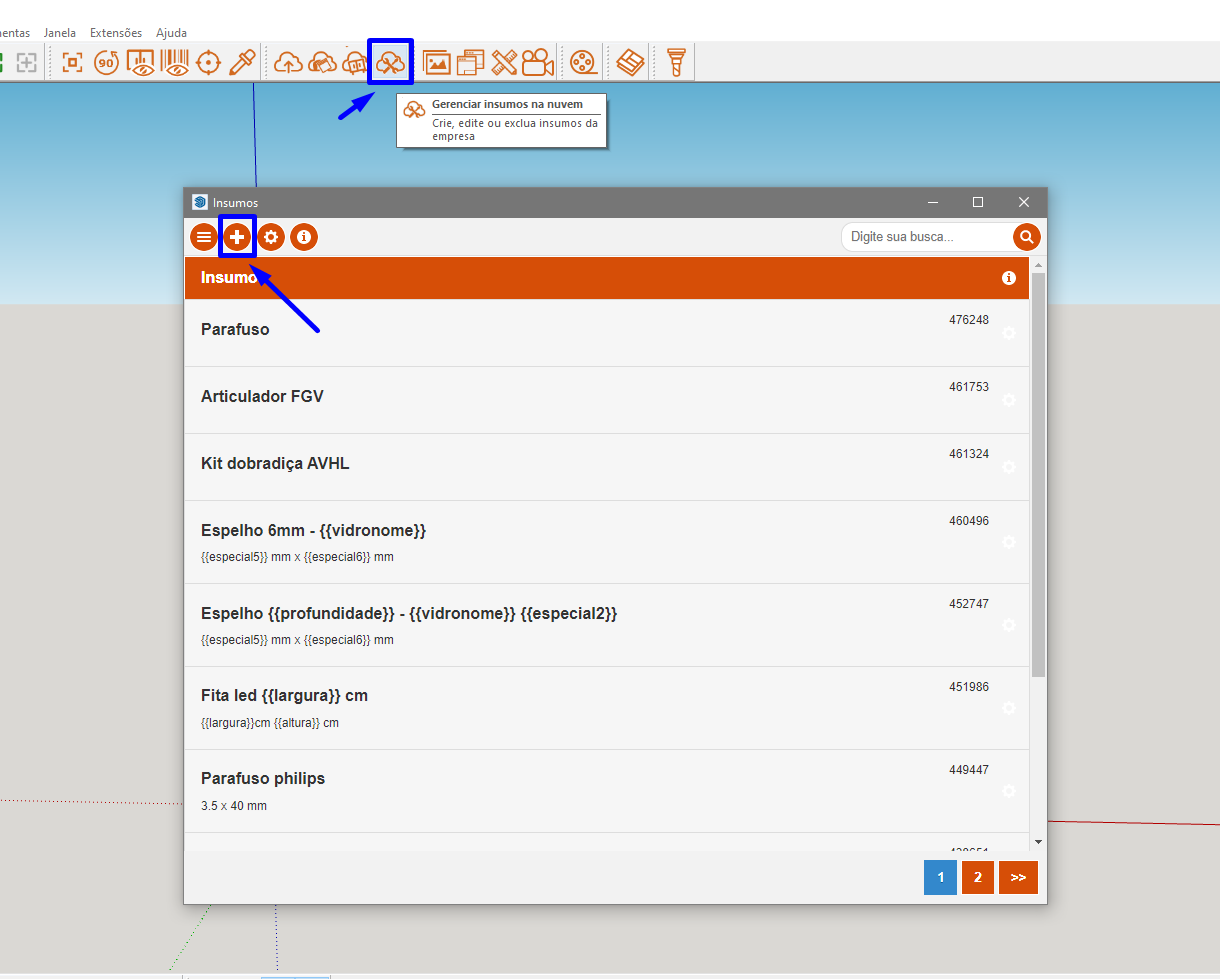Screen dimensions: 1220x979
Task: Select the 'Fita led {{largura}} cm' row
Action: tap(607, 708)
